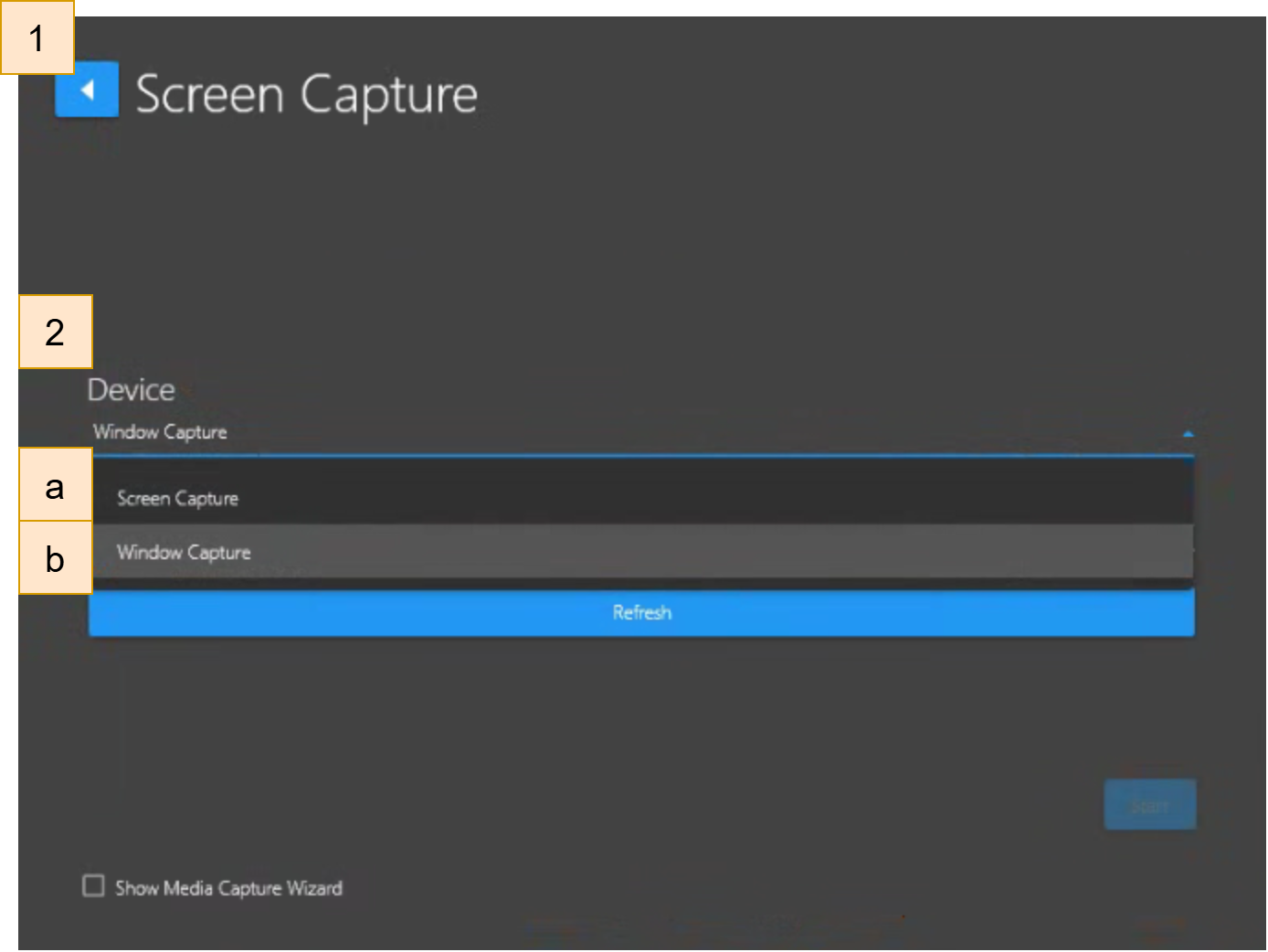This screenshot has height=952, width=1268.
Task: Click the callout box labeled b
Action: 55,558
